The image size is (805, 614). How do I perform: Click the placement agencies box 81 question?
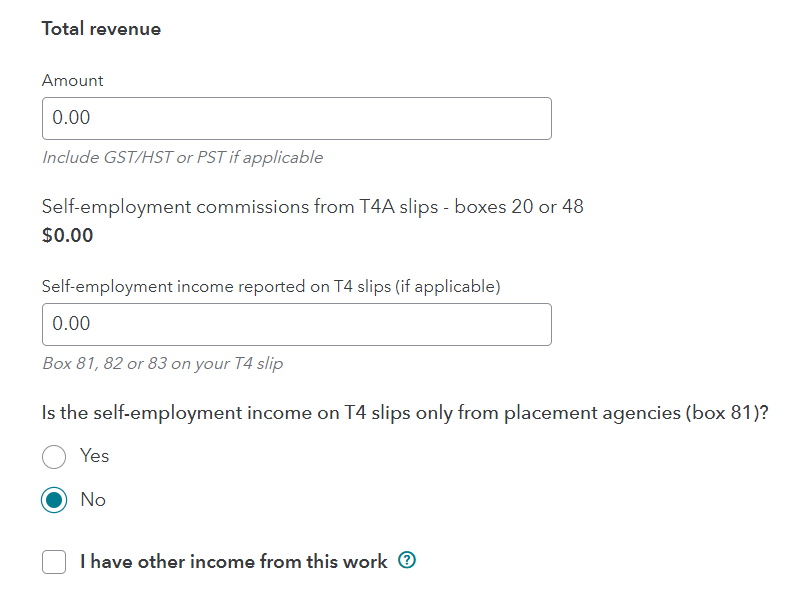[405, 413]
